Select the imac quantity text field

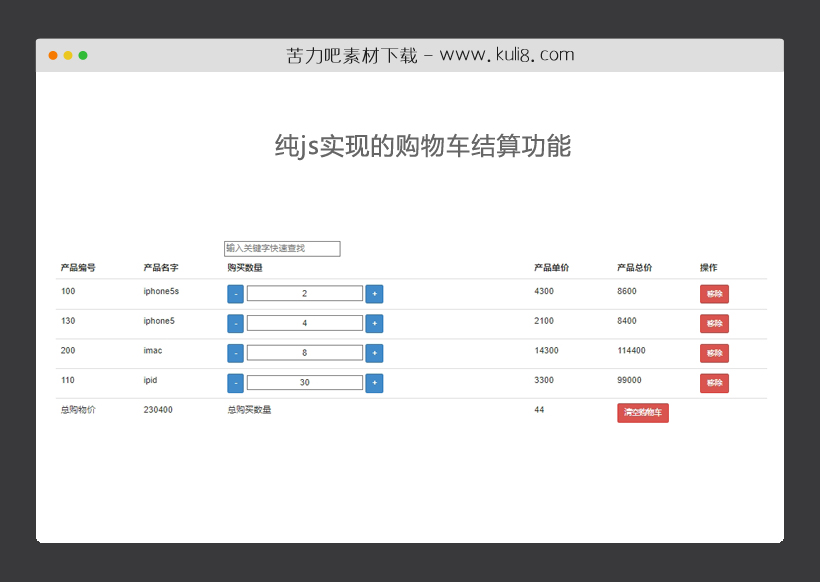point(304,352)
